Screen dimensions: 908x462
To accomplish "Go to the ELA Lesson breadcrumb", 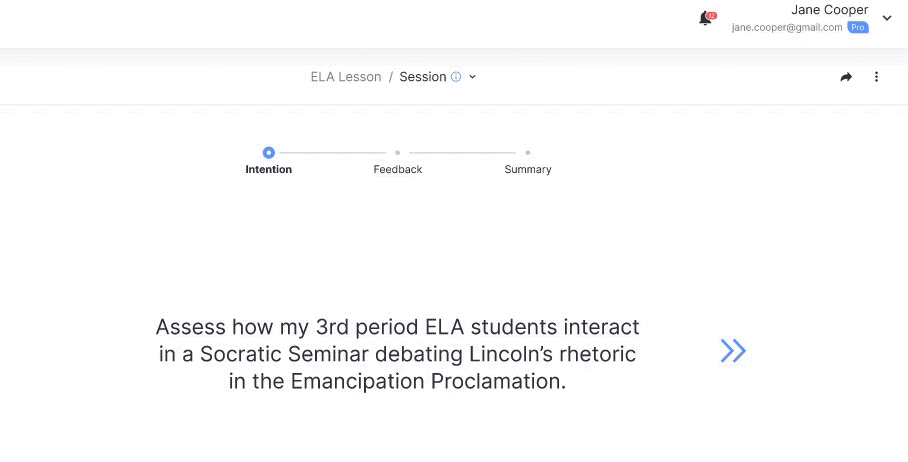I will pos(346,77).
